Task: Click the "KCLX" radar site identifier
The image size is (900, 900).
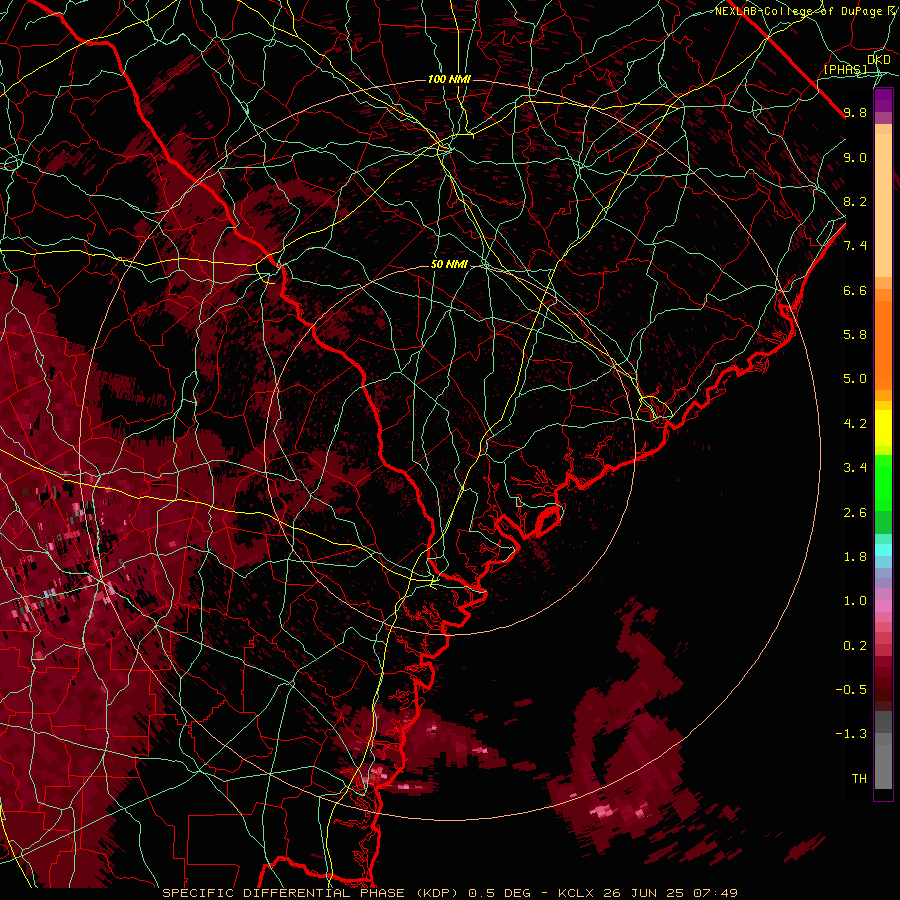Action: (577, 893)
